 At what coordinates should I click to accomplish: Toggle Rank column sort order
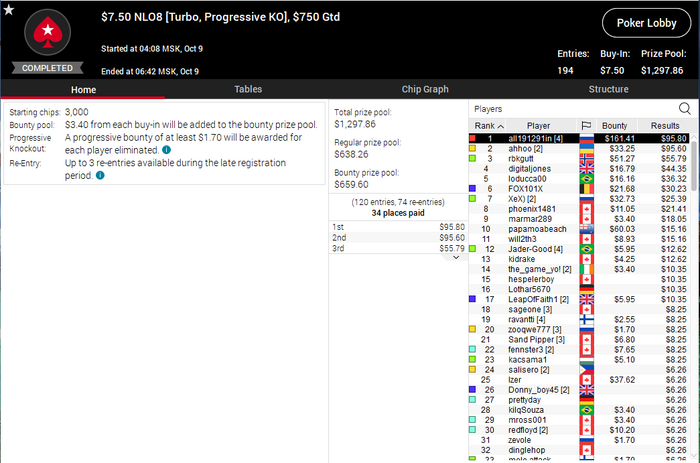tap(489, 126)
